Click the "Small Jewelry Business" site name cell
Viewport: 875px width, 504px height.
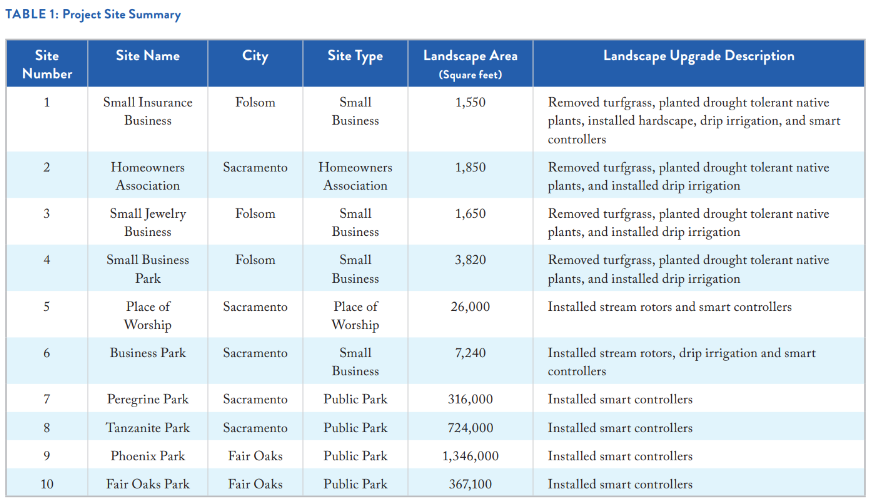pyautogui.click(x=147, y=222)
